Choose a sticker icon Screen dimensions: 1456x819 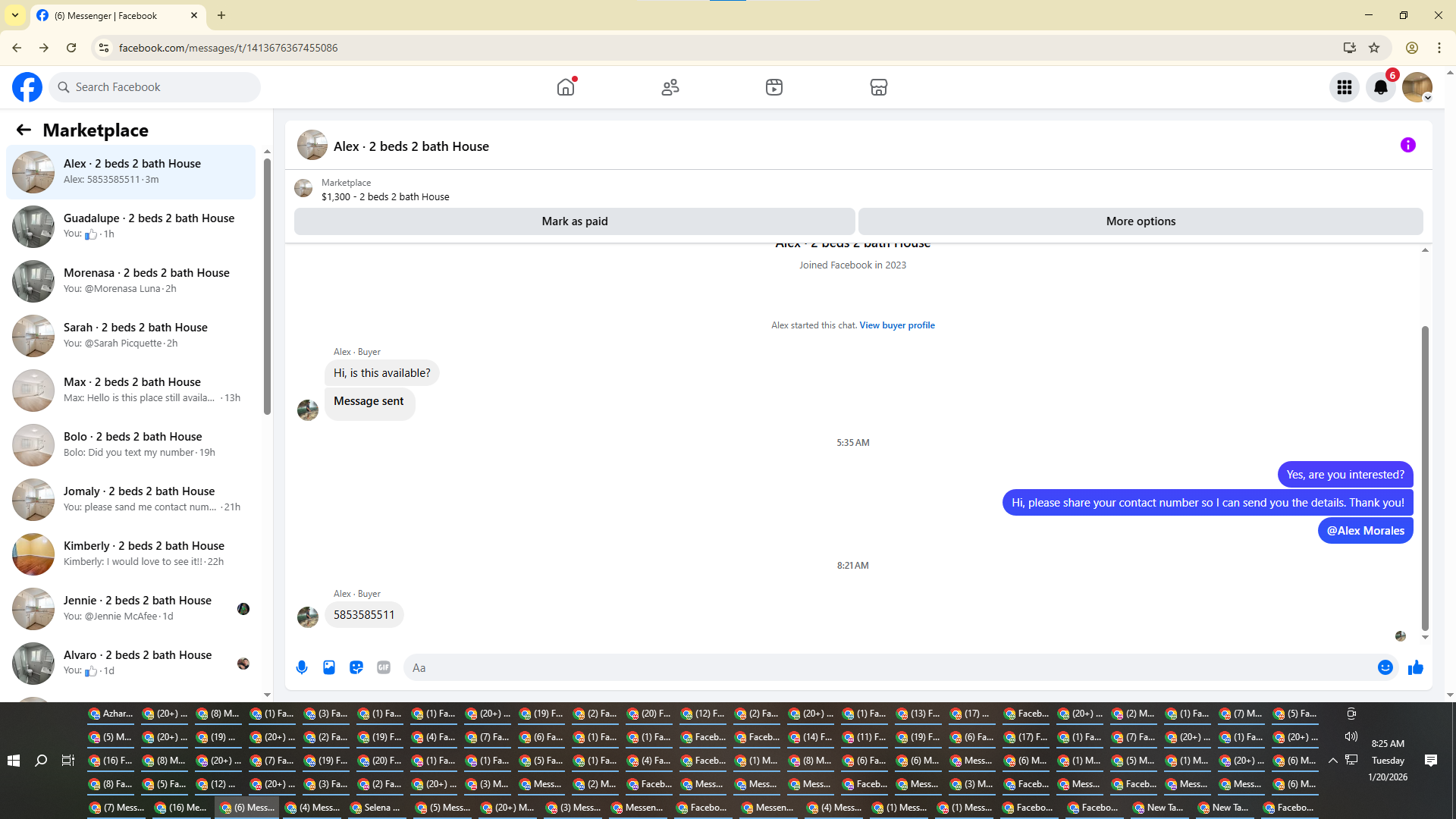356,667
